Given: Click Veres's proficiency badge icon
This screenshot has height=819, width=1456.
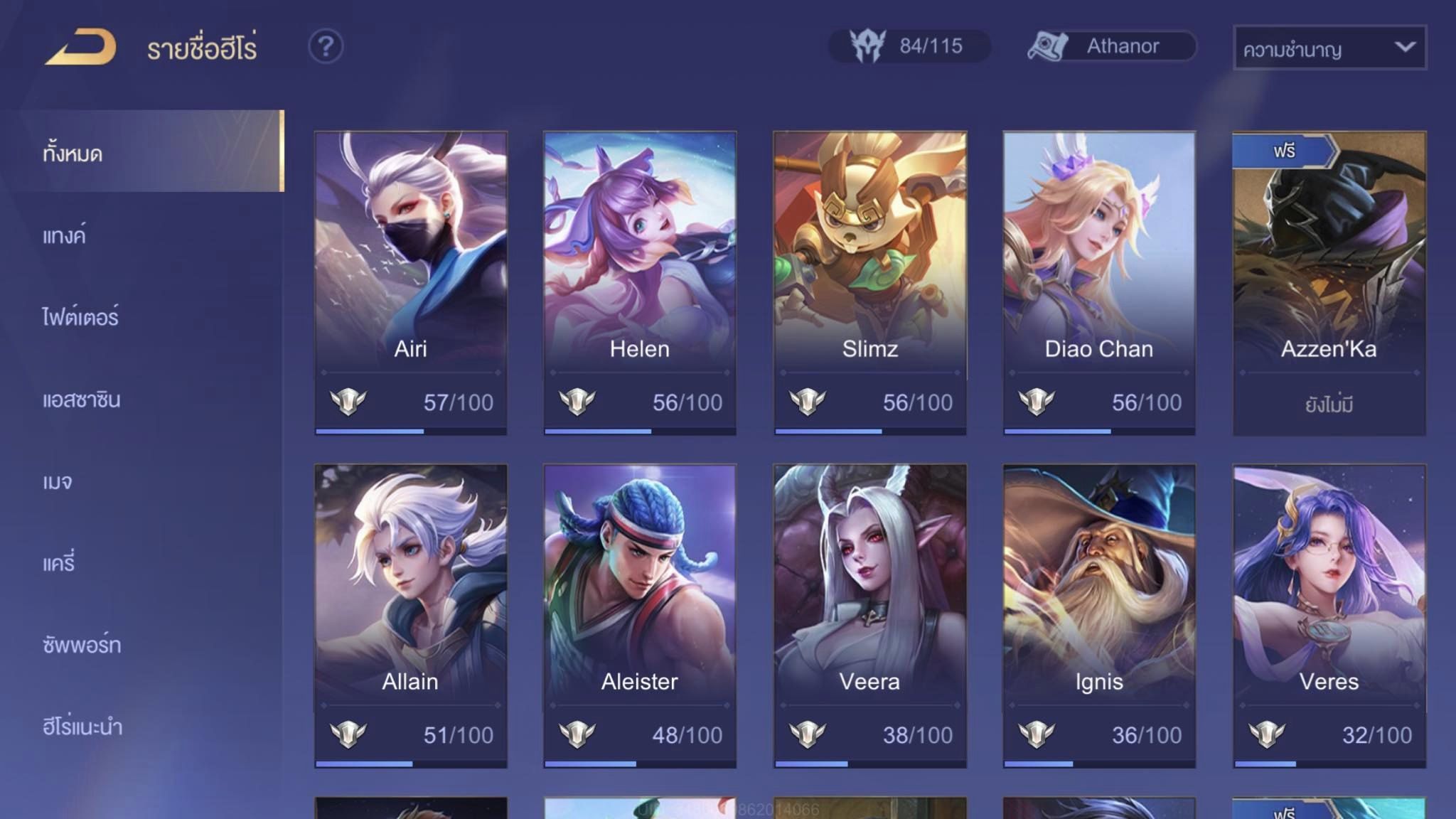Looking at the screenshot, I should [1267, 734].
